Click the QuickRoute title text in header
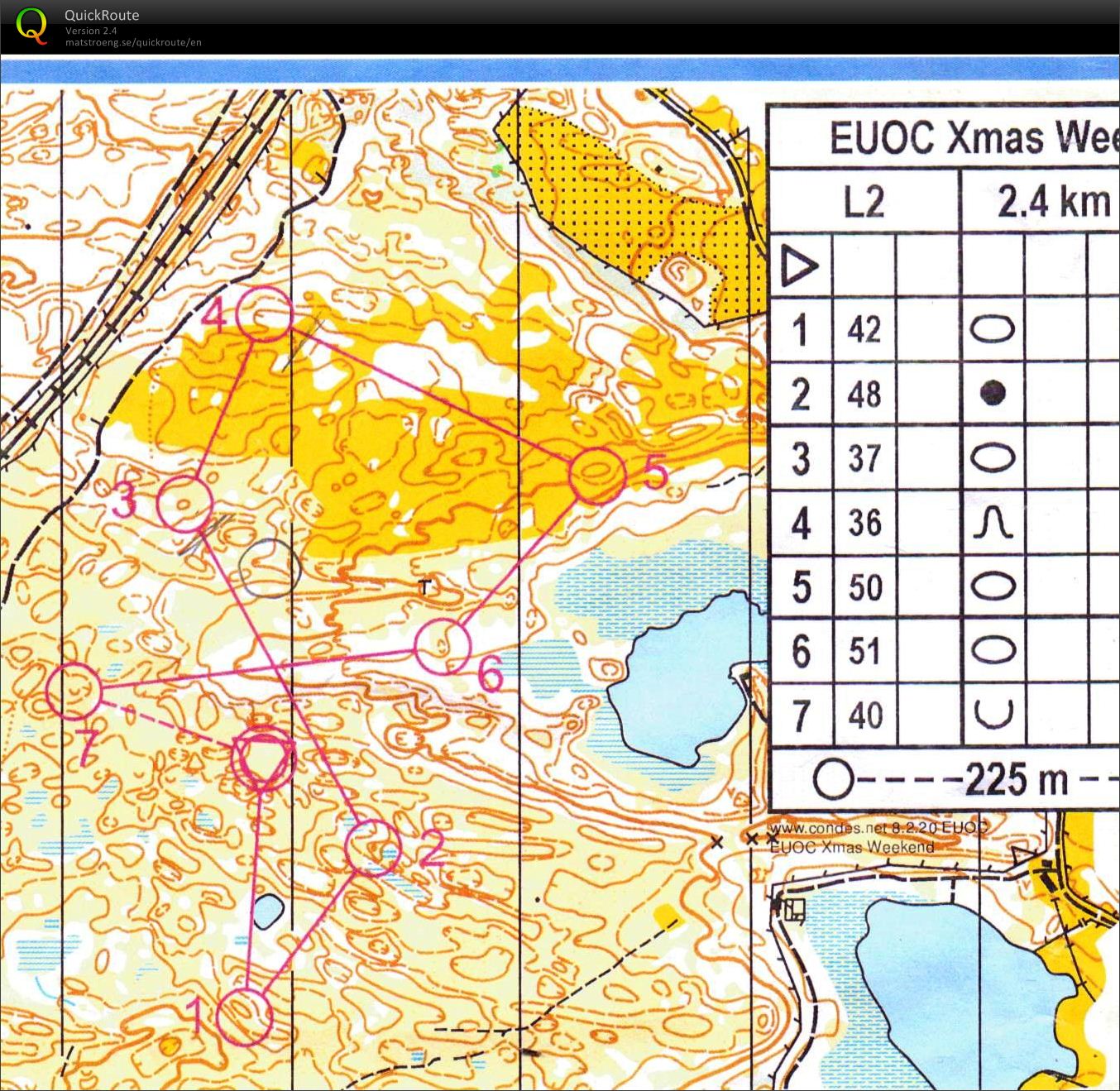This screenshot has height=1091, width=1120. [x=102, y=15]
